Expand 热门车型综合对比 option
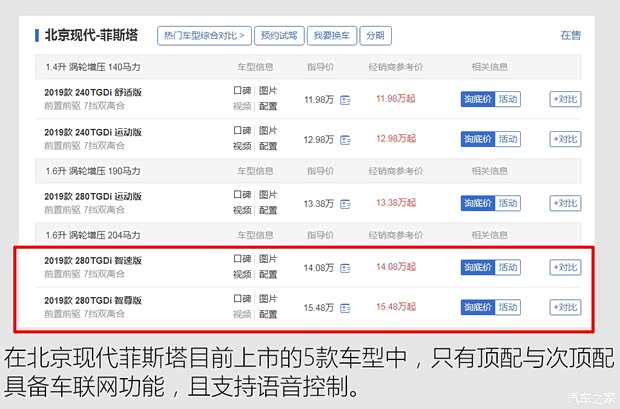The height and width of the screenshot is (409, 620). click(x=203, y=36)
